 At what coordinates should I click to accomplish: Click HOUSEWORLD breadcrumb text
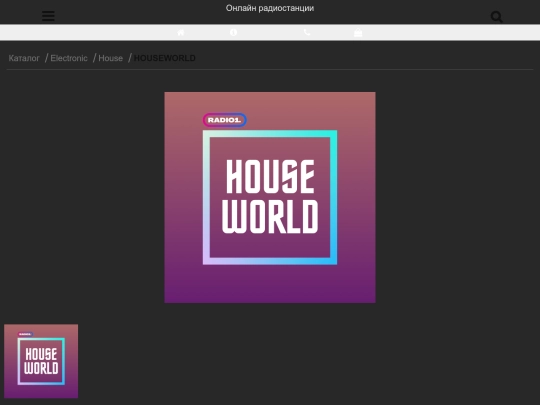coord(165,58)
